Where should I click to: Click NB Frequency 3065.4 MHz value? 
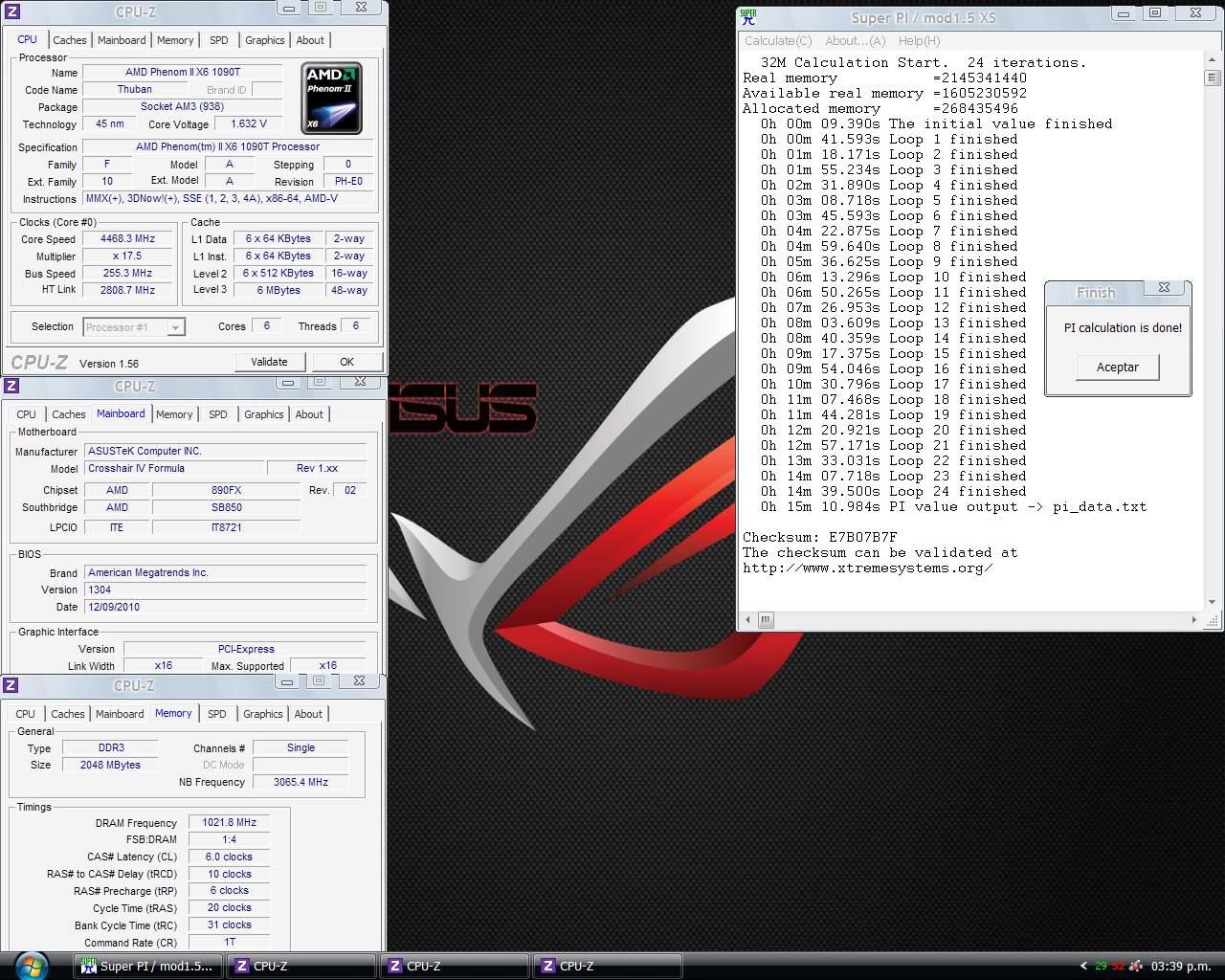(x=301, y=783)
